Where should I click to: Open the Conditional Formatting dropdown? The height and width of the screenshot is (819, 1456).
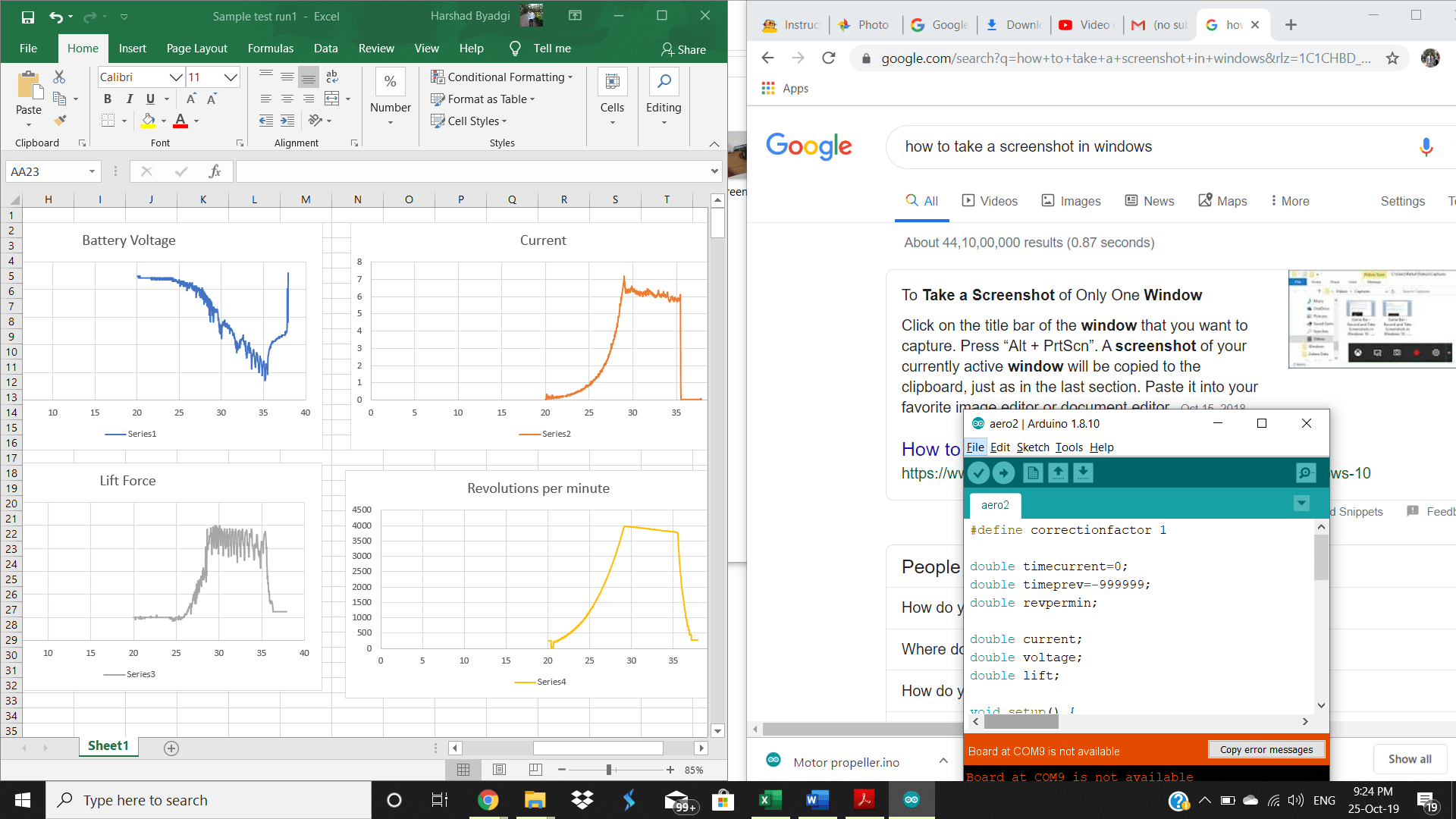501,77
